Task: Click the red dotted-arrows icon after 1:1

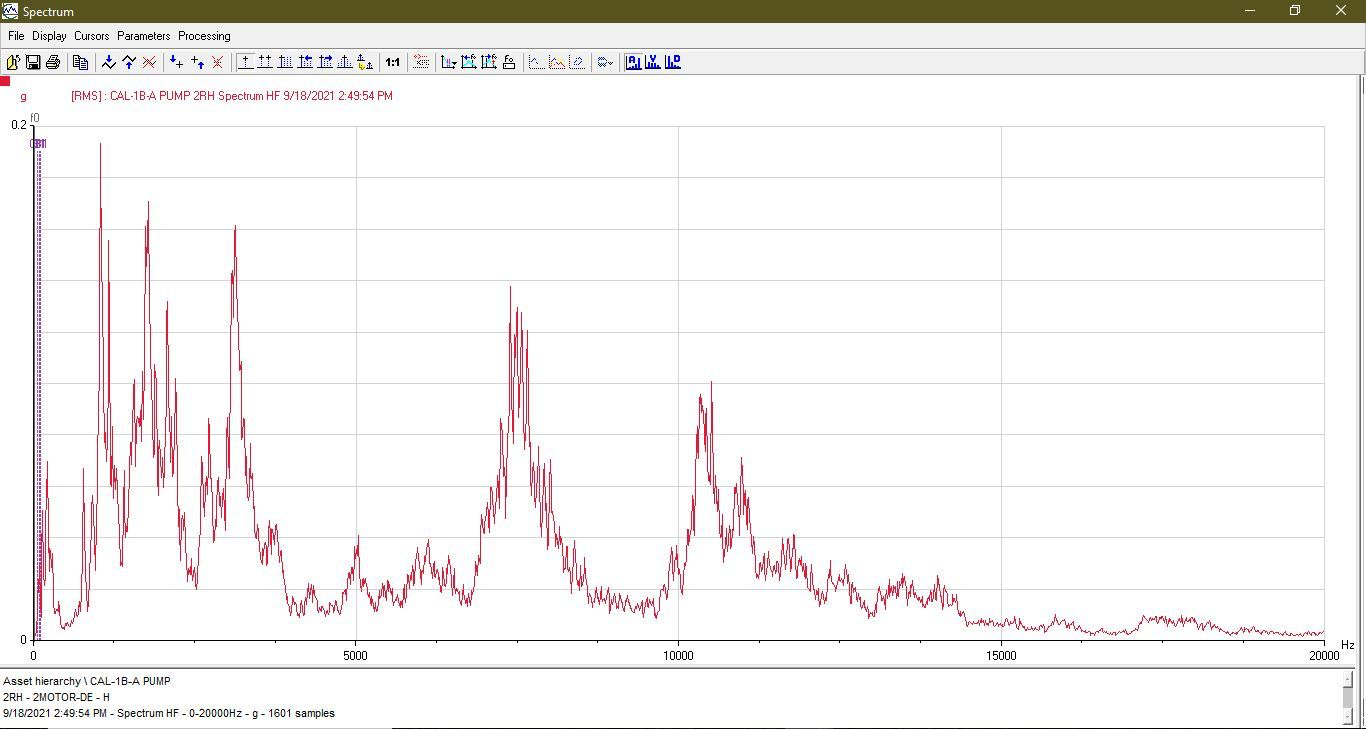Action: tap(421, 62)
